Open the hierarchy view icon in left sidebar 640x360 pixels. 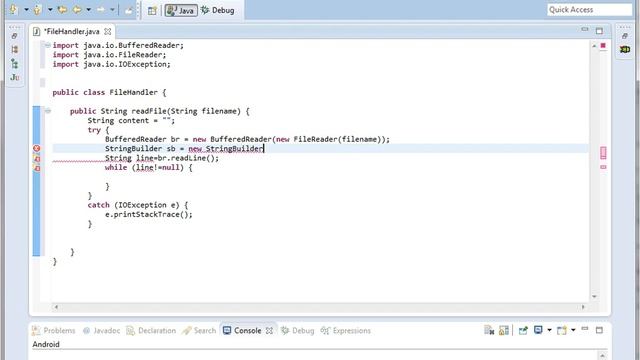(15, 64)
